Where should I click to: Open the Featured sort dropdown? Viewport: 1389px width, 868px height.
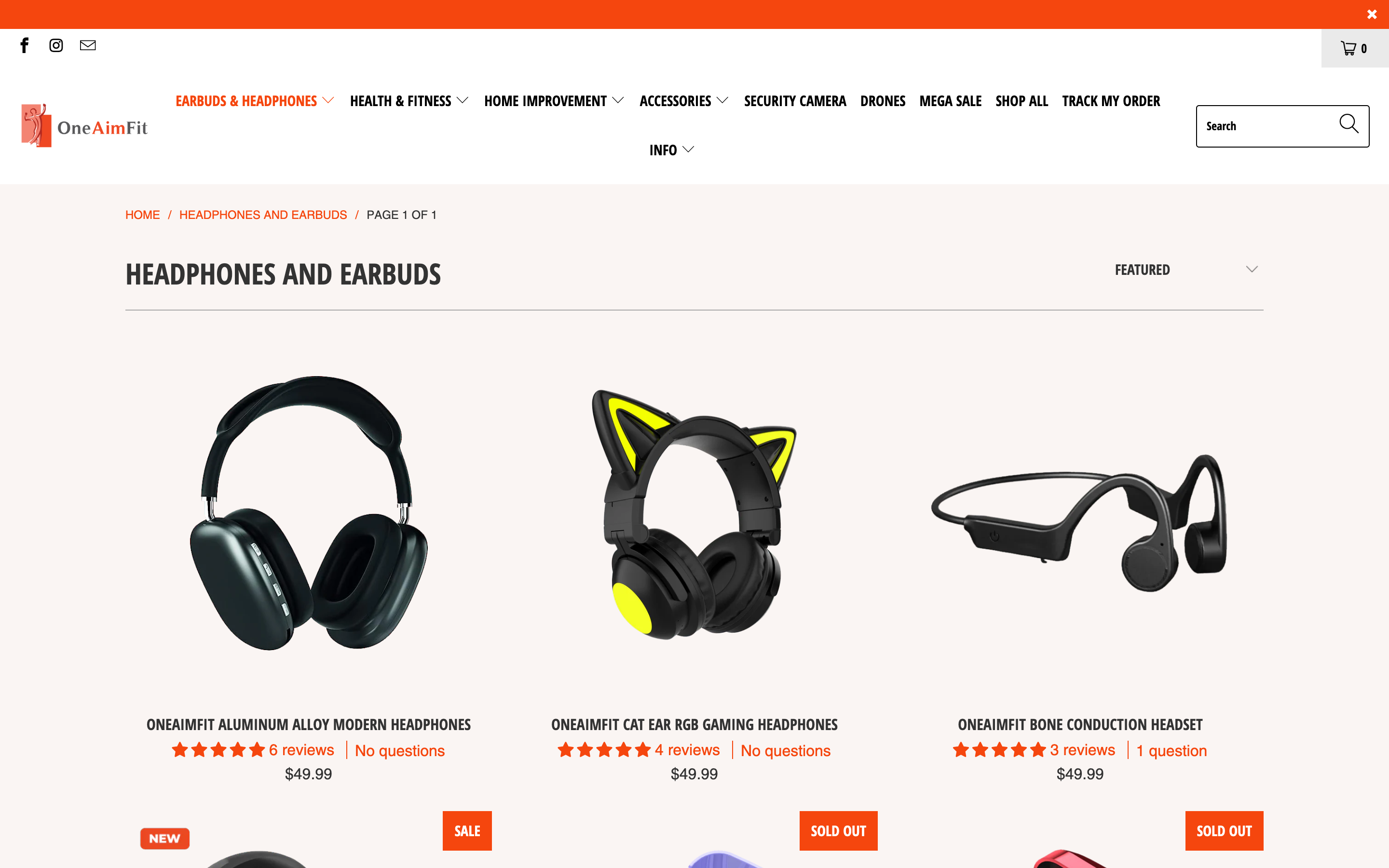coord(1186,270)
